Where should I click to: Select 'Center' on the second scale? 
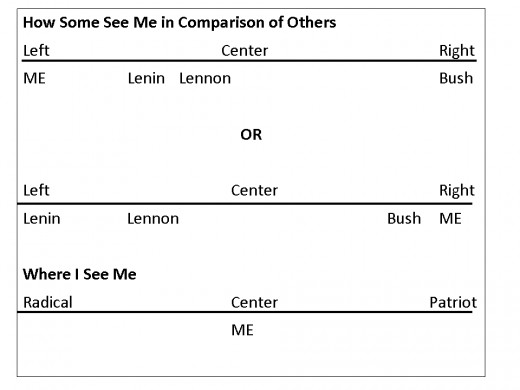click(254, 191)
